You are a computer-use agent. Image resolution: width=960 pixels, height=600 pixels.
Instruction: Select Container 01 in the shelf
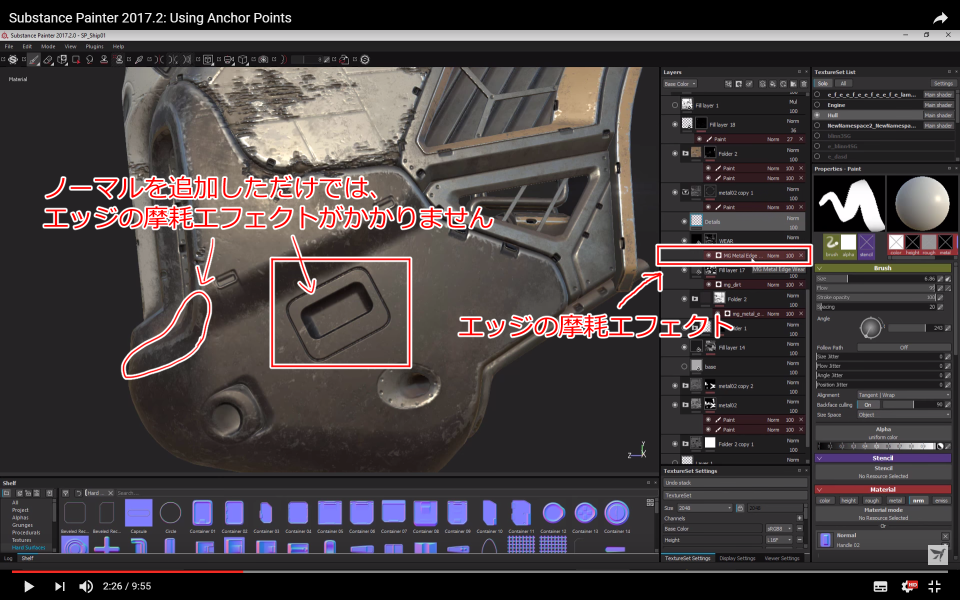pyautogui.click(x=202, y=512)
